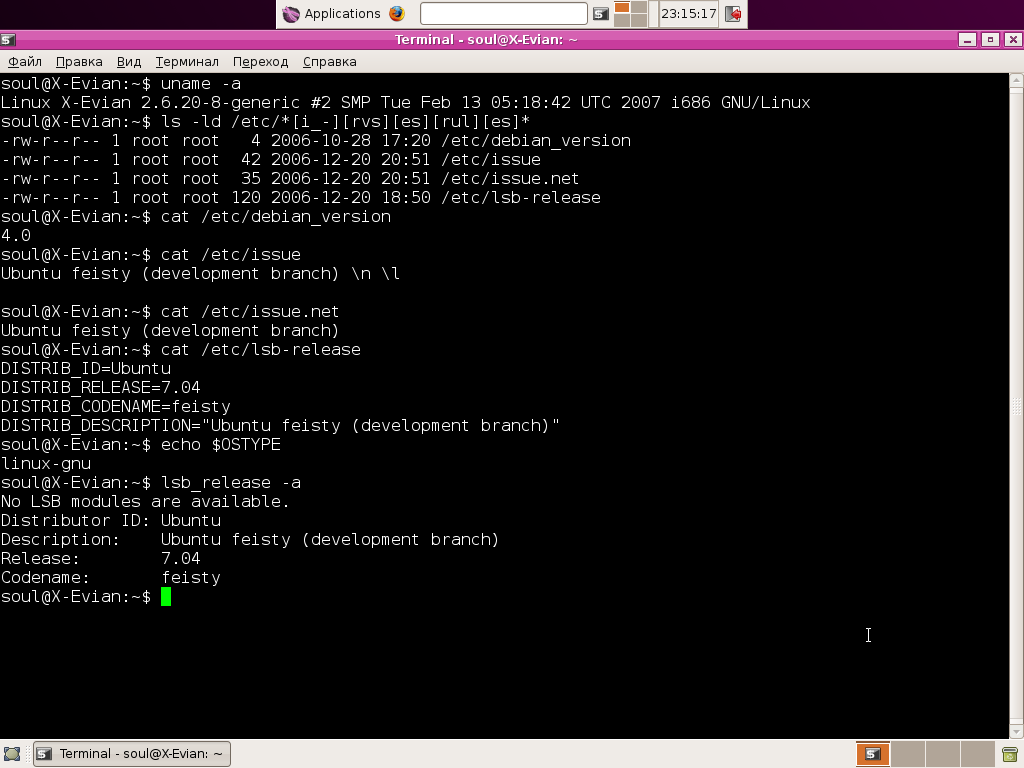Click the logout icon with red arrow
1024x768 pixels.
coord(733,14)
